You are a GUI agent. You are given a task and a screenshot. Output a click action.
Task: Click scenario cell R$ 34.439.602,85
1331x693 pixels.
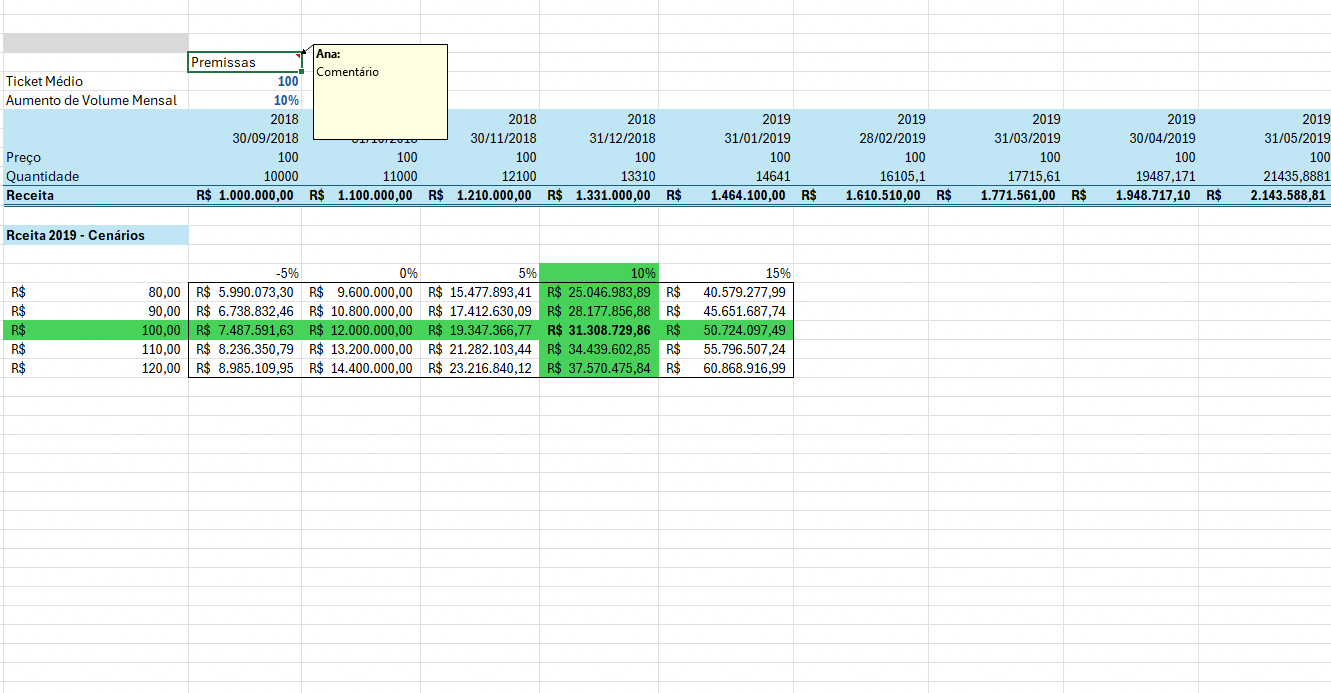tap(599, 349)
